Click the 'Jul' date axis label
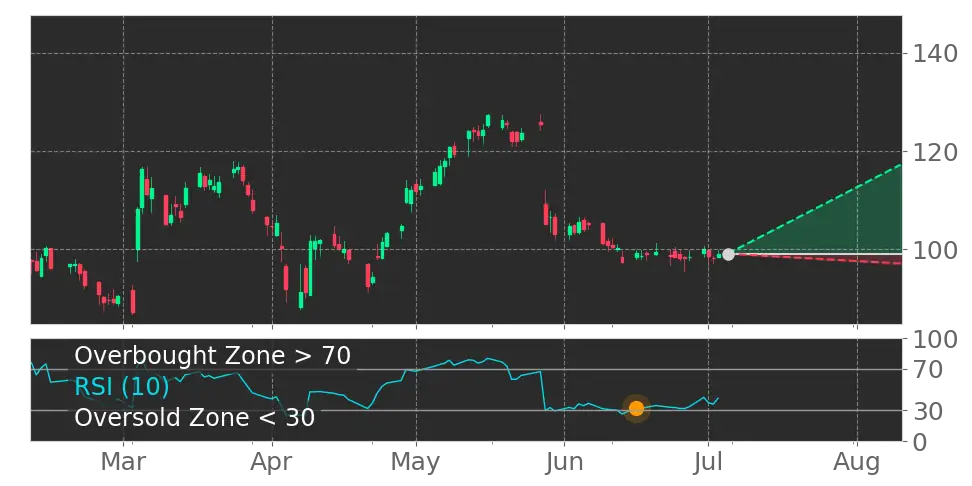Screen dimensions: 972x486 [x=708, y=462]
